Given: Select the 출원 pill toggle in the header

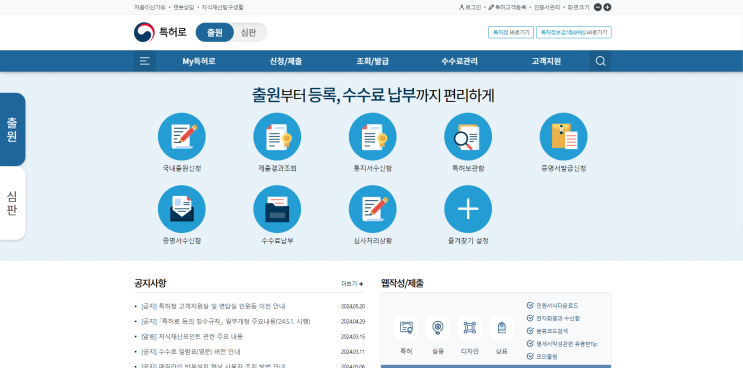Looking at the screenshot, I should pos(215,32).
